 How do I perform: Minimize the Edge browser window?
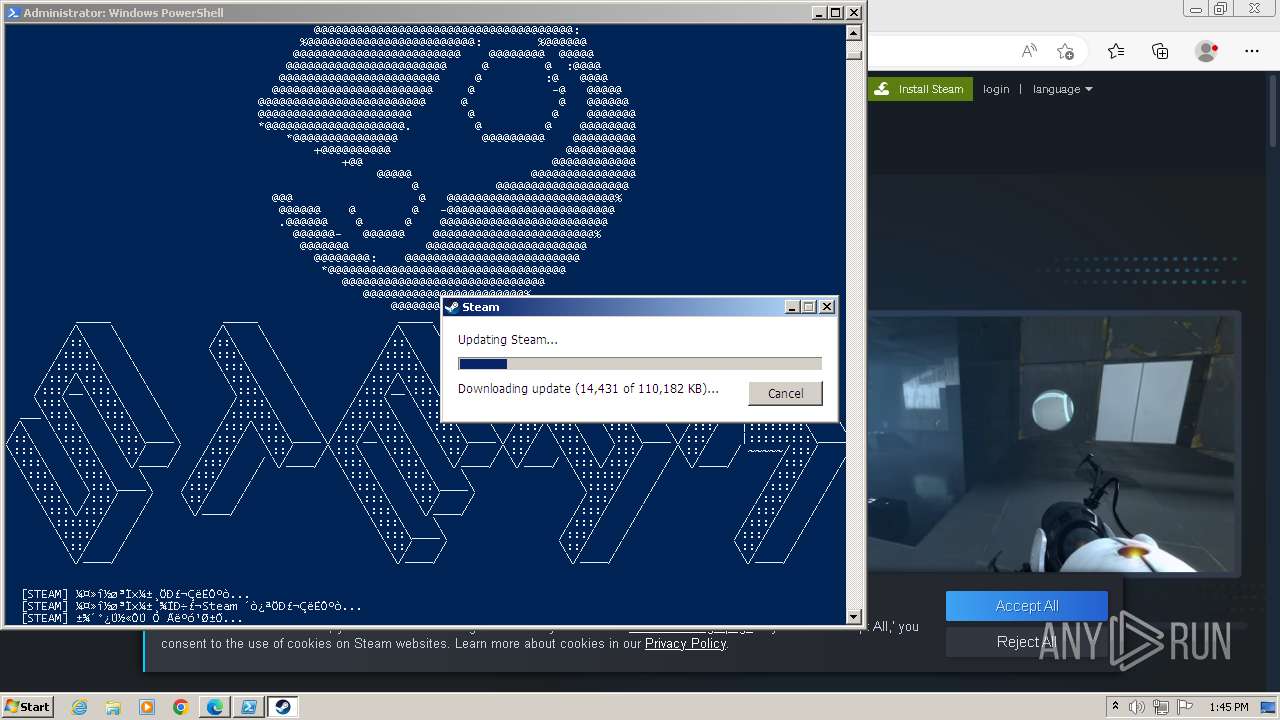[1194, 8]
